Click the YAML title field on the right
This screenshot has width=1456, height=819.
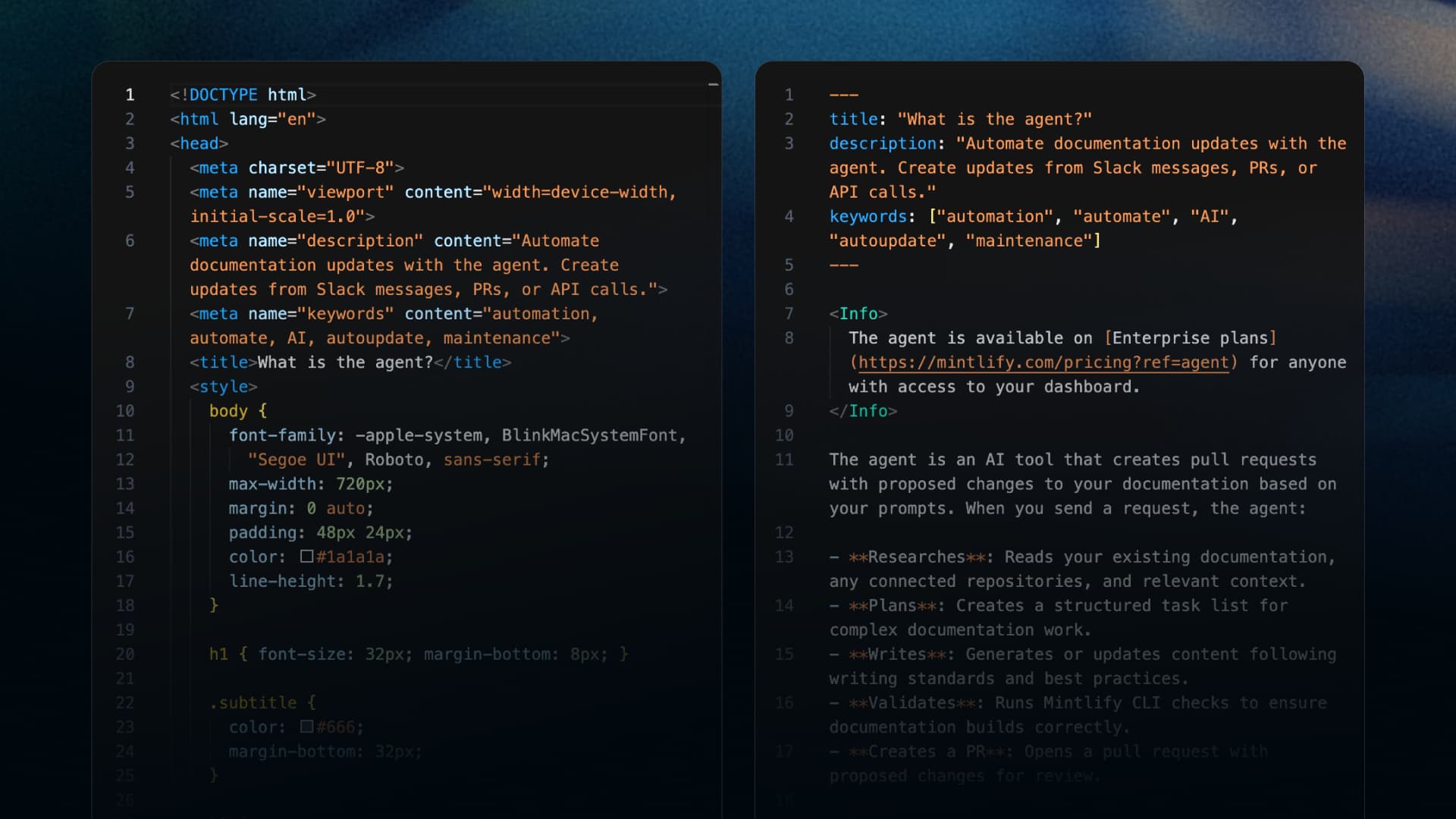click(855, 118)
